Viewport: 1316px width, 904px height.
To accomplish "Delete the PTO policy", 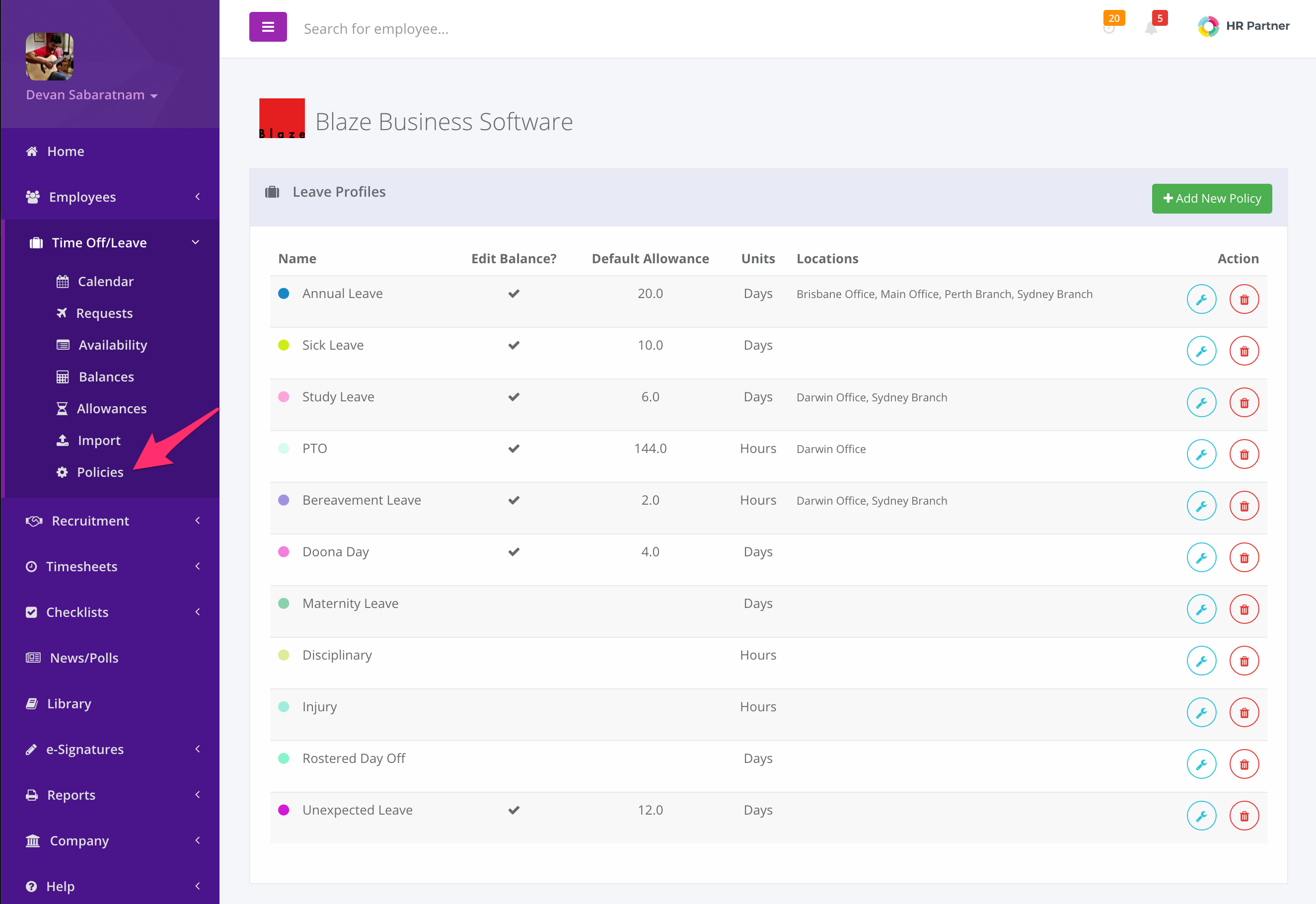I will [x=1243, y=453].
